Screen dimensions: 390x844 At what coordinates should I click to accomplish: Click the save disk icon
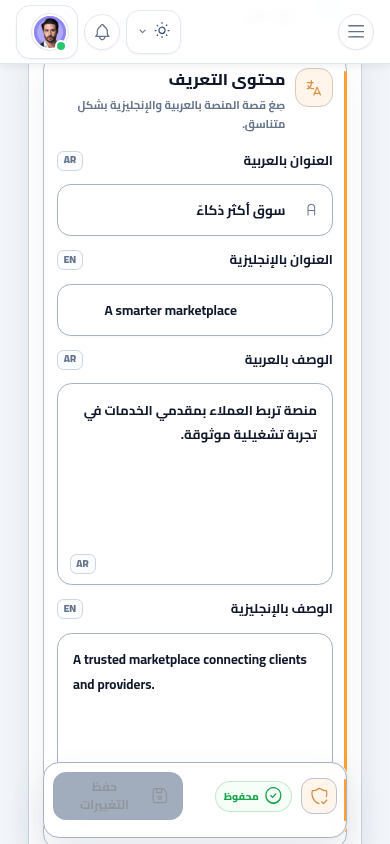[x=160, y=796]
